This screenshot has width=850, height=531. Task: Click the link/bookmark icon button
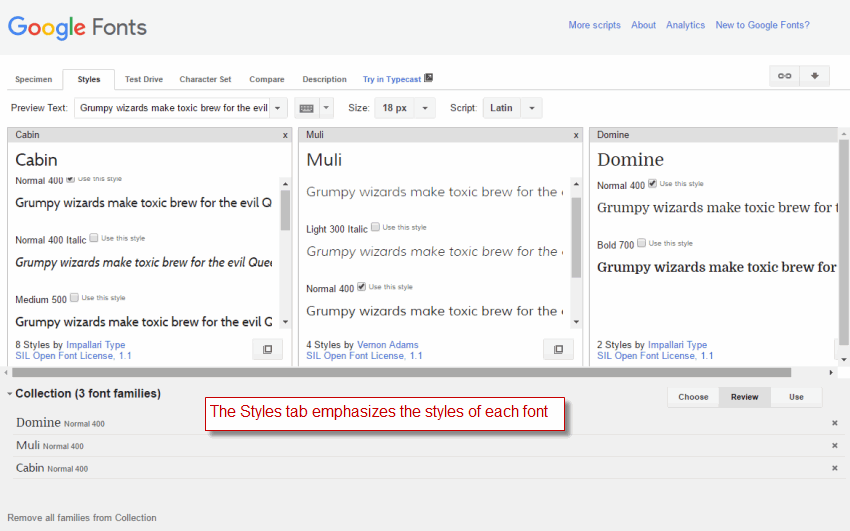point(784,76)
